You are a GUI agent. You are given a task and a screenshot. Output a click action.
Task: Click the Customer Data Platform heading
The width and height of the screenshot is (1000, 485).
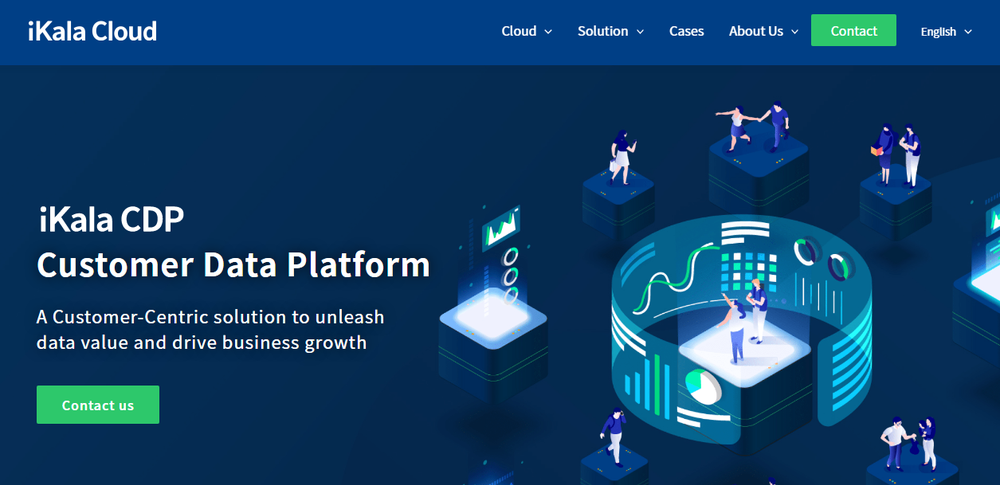coord(233,265)
